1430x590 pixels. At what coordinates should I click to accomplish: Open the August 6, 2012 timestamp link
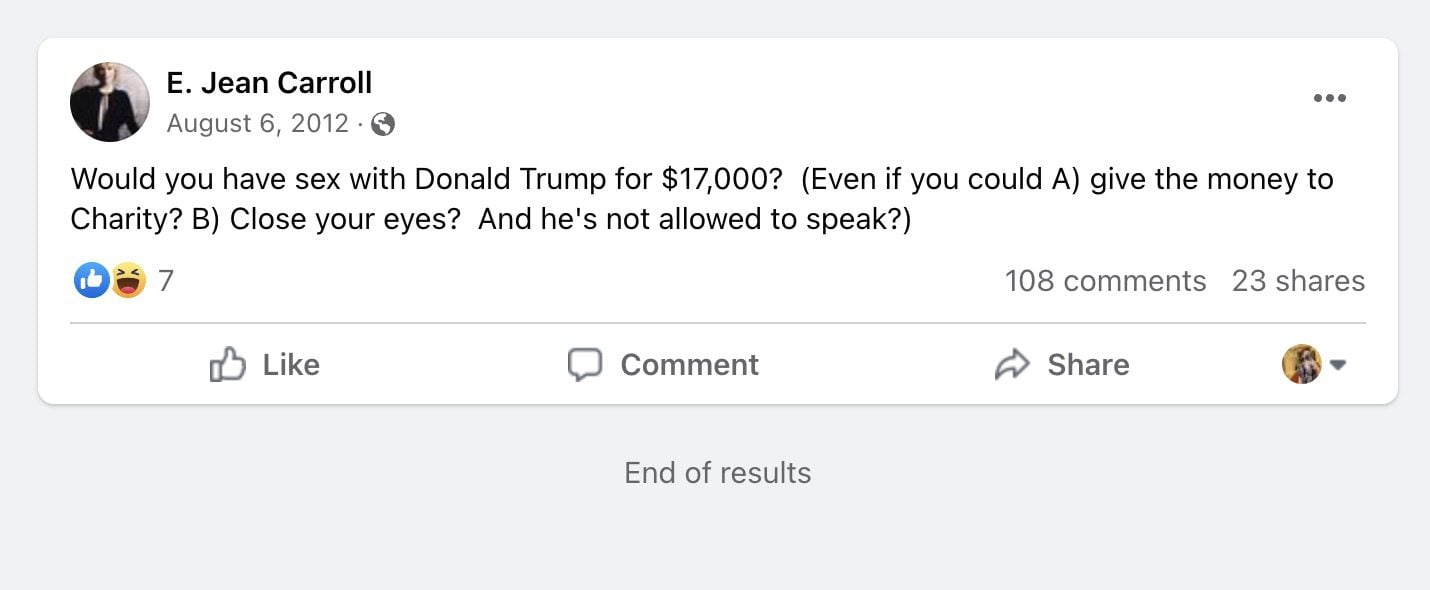pyautogui.click(x=258, y=124)
